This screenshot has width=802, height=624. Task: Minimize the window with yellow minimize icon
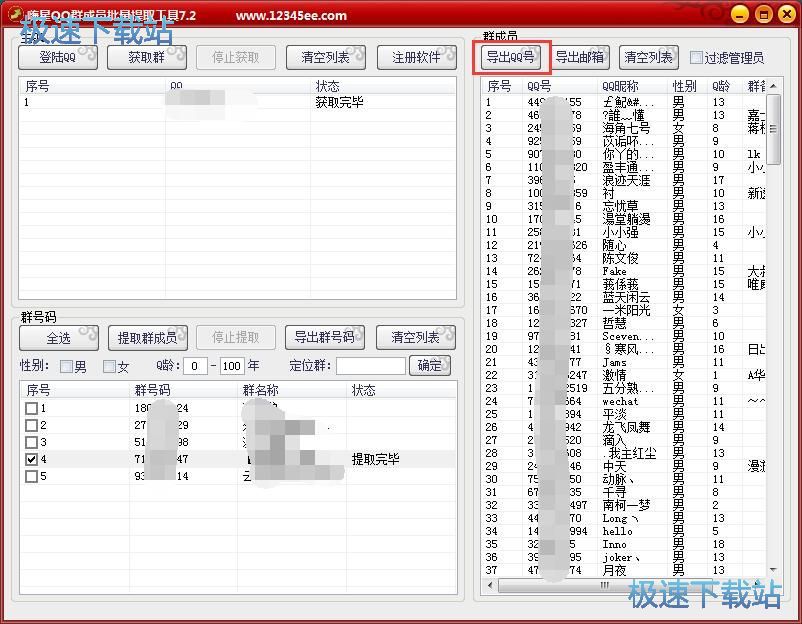click(x=739, y=14)
